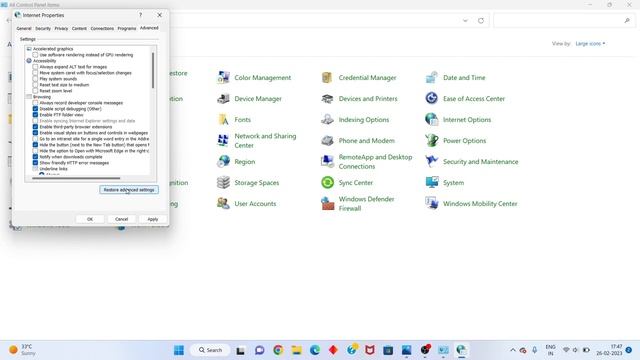Show hidden system tray icons
The image size is (640, 360).
click(x=513, y=350)
